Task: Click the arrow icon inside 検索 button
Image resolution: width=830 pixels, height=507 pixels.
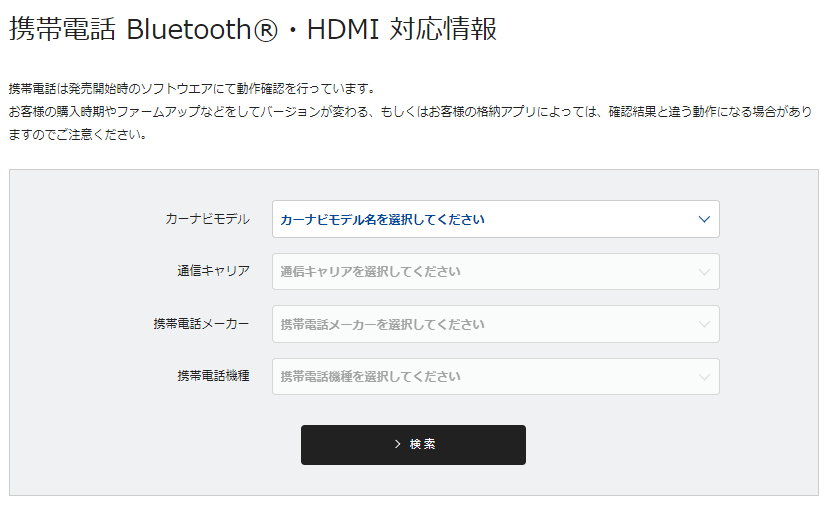Action: pyautogui.click(x=397, y=444)
